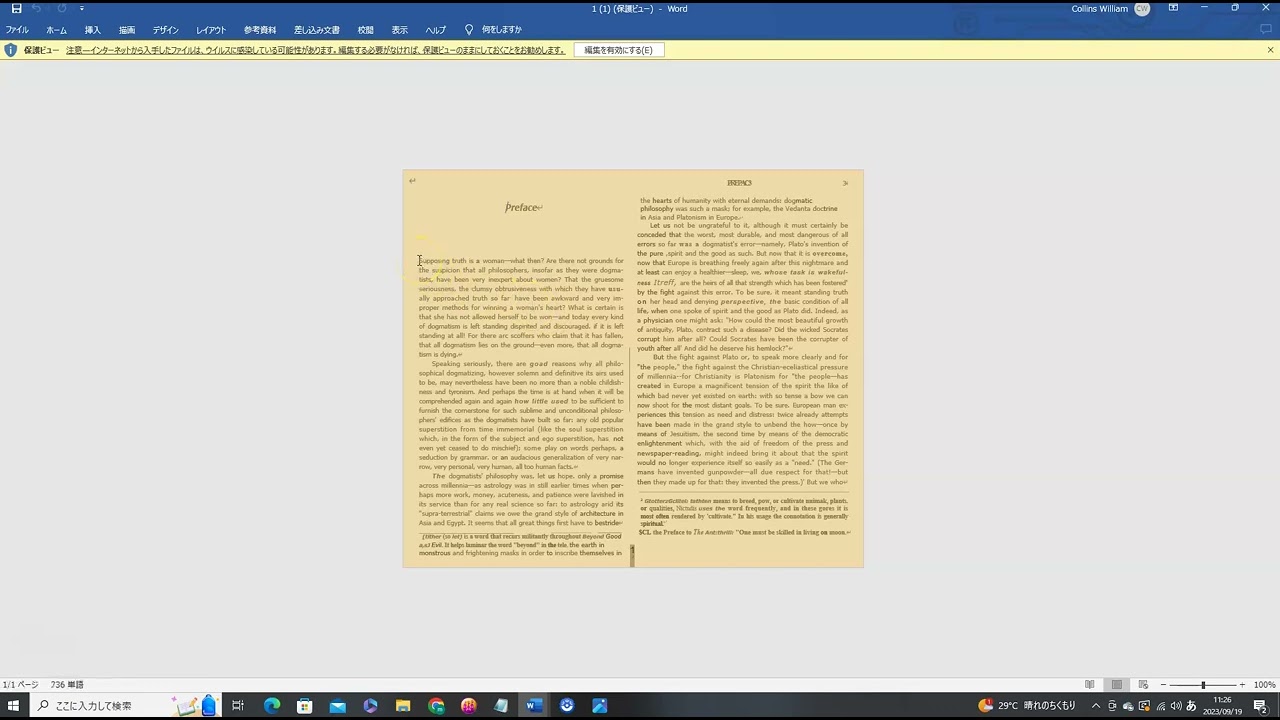Open Task View from the taskbar
Screen dimensions: 1280x720
(x=238, y=706)
